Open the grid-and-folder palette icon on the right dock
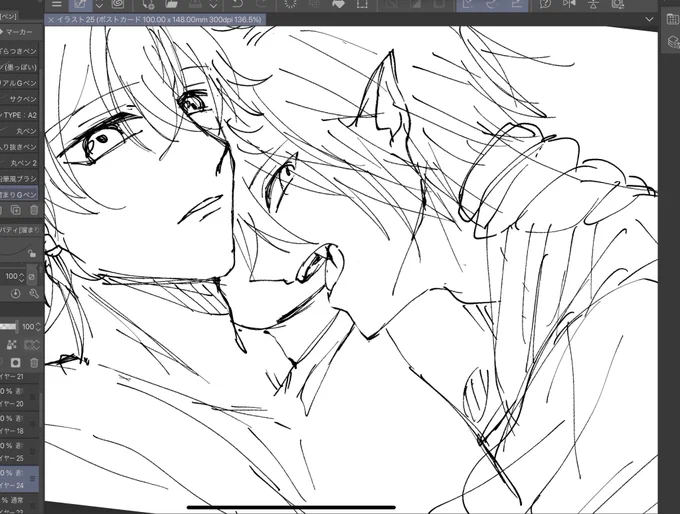680x514 pixels. (x=673, y=18)
